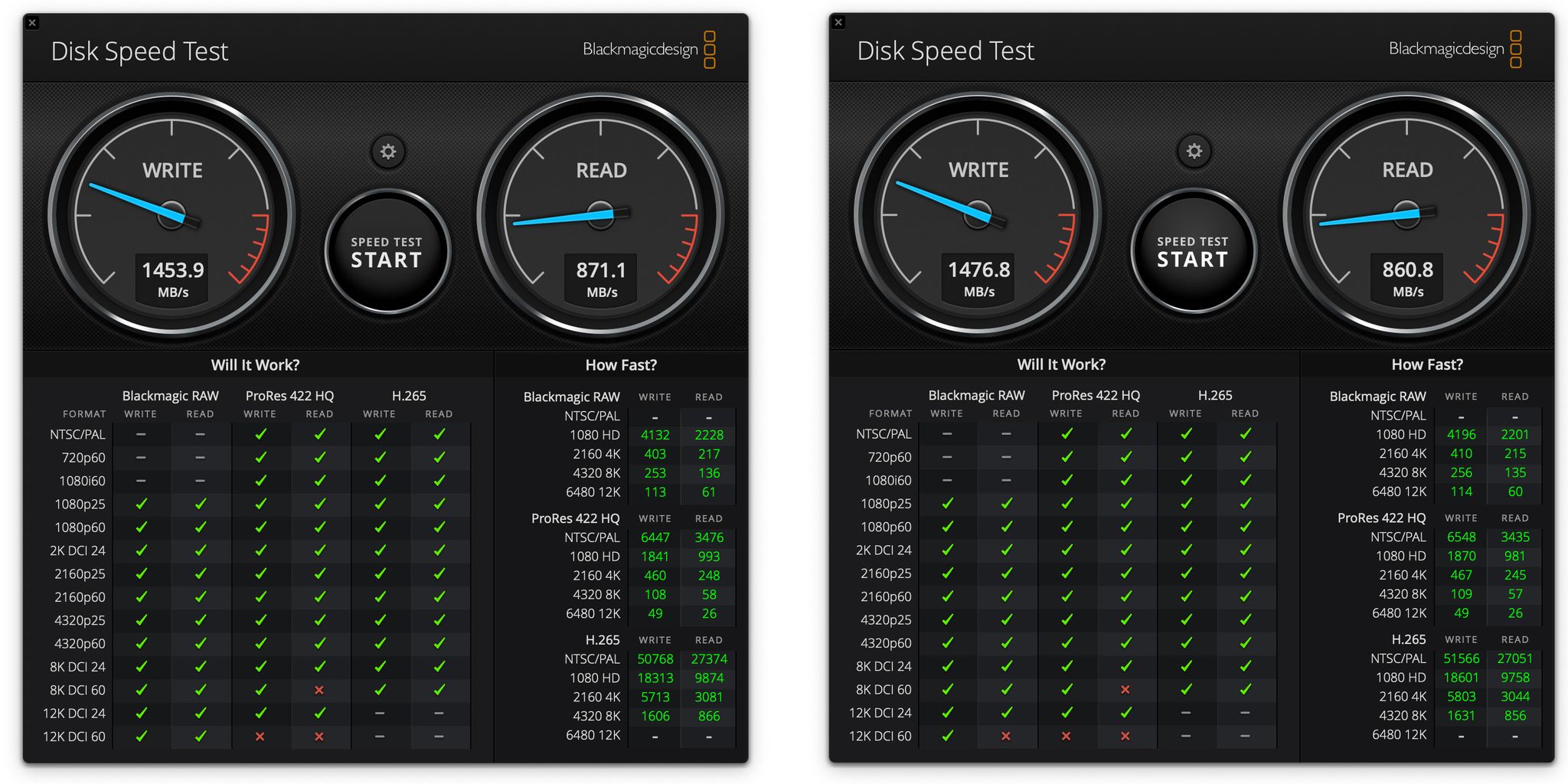Open the settings gear in the right window
The image size is (1568, 784).
1193,152
